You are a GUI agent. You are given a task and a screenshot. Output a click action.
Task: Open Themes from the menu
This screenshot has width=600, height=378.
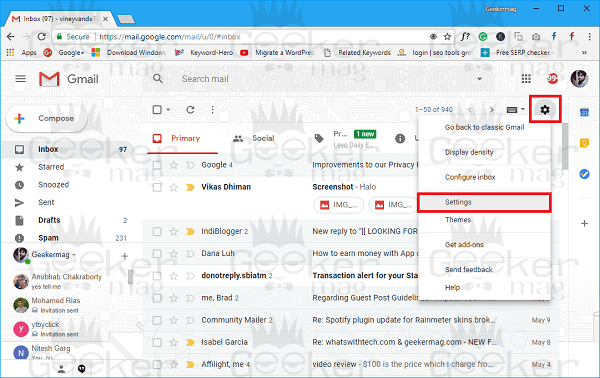[x=458, y=220]
